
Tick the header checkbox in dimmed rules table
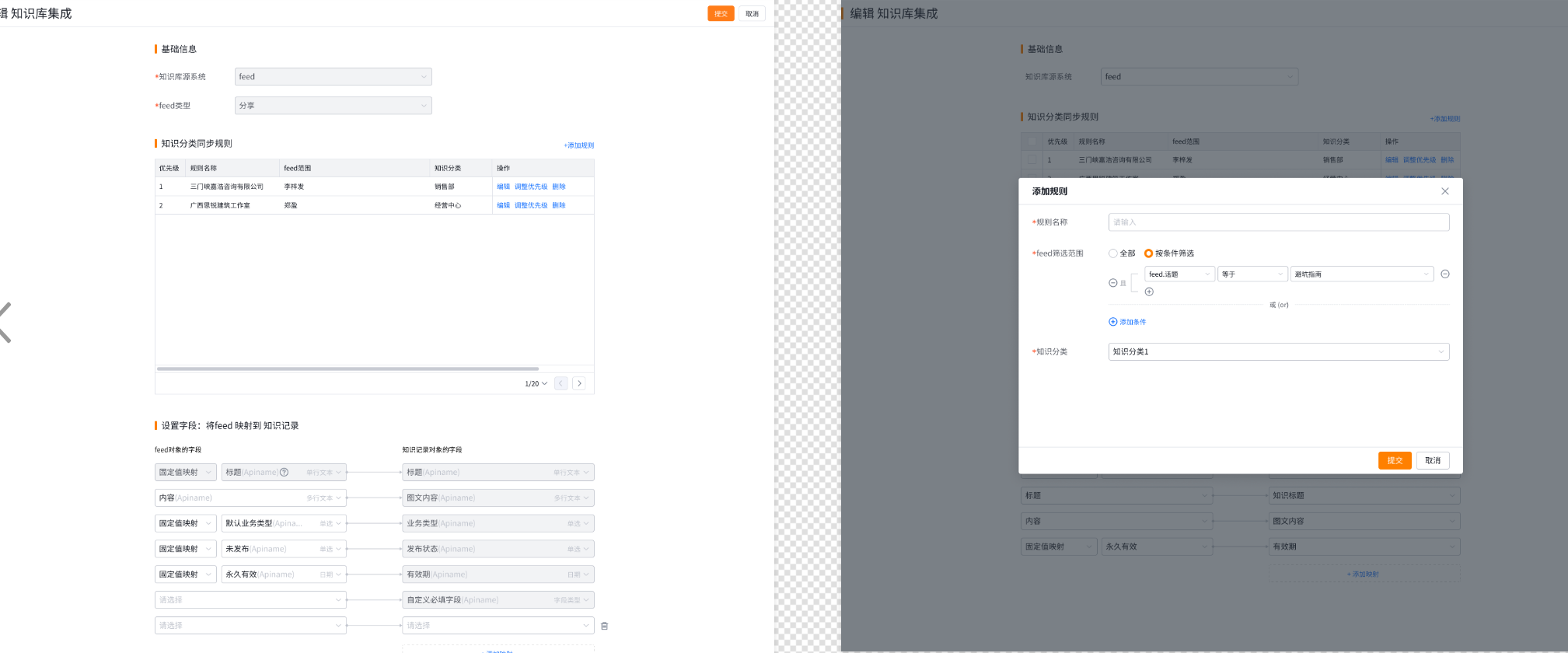pyautogui.click(x=1032, y=141)
